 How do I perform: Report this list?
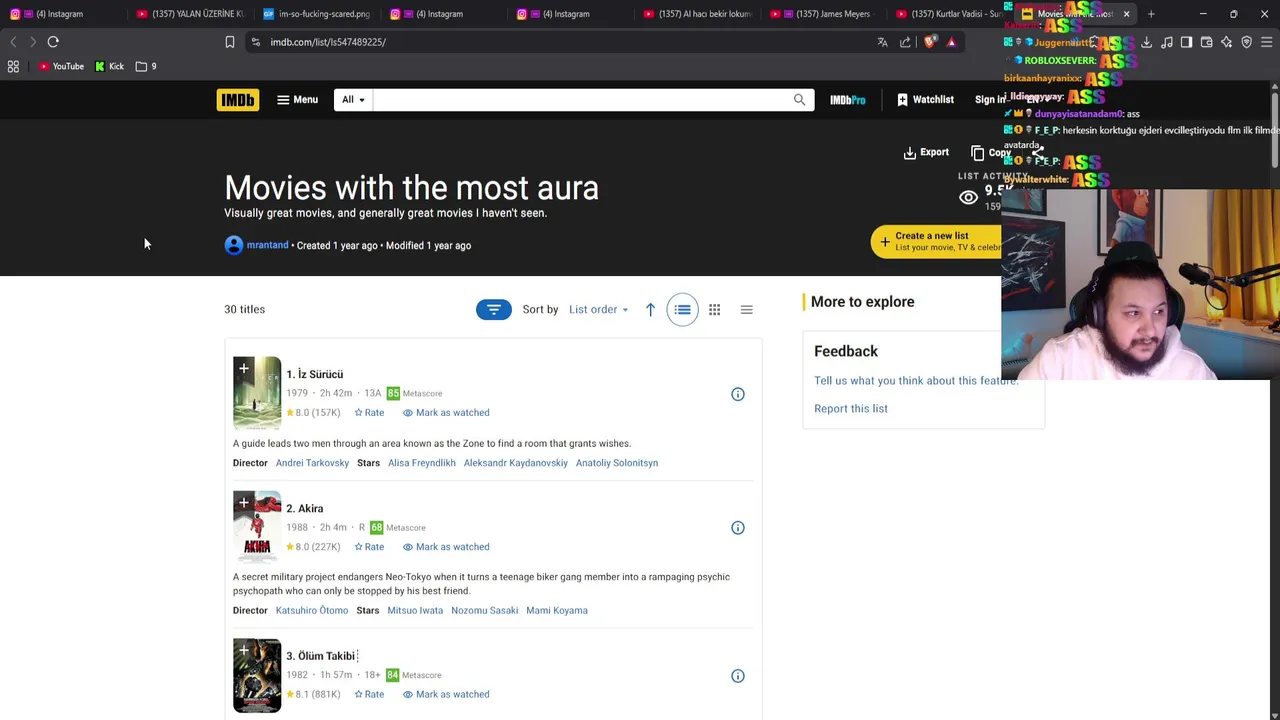(x=851, y=408)
